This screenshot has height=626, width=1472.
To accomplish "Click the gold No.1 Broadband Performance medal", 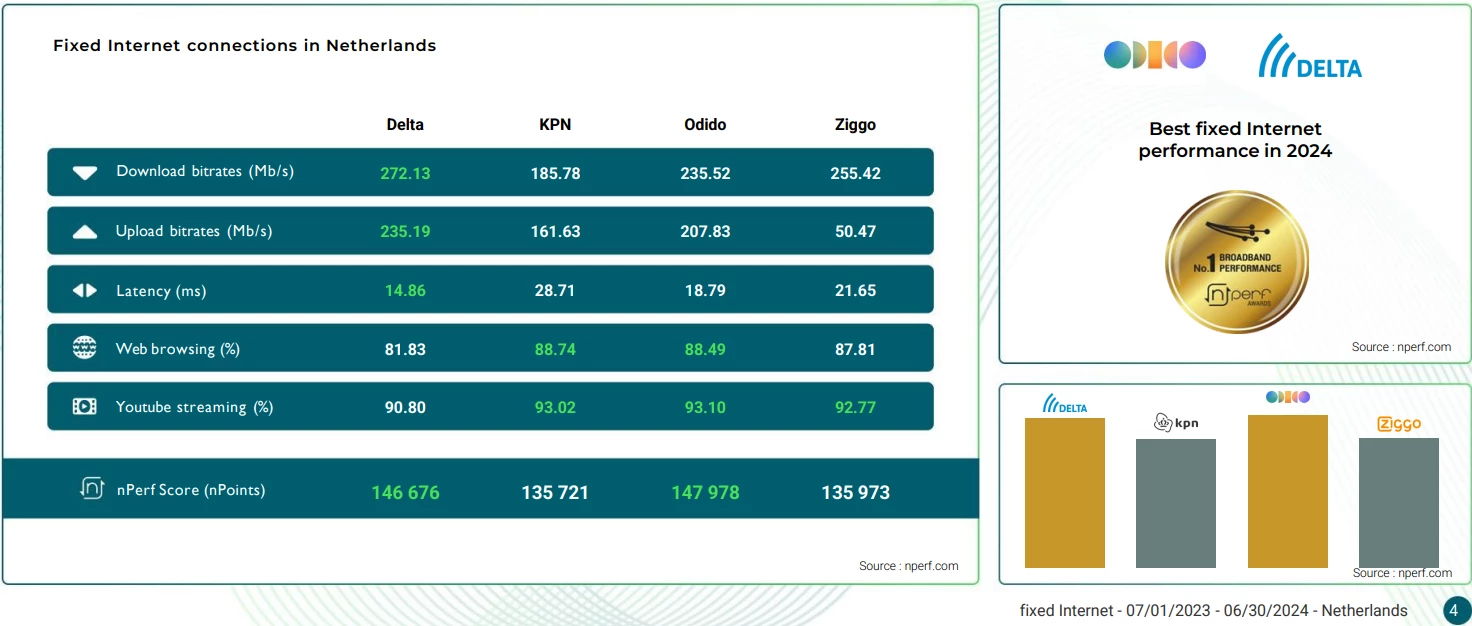I will coord(1237,262).
